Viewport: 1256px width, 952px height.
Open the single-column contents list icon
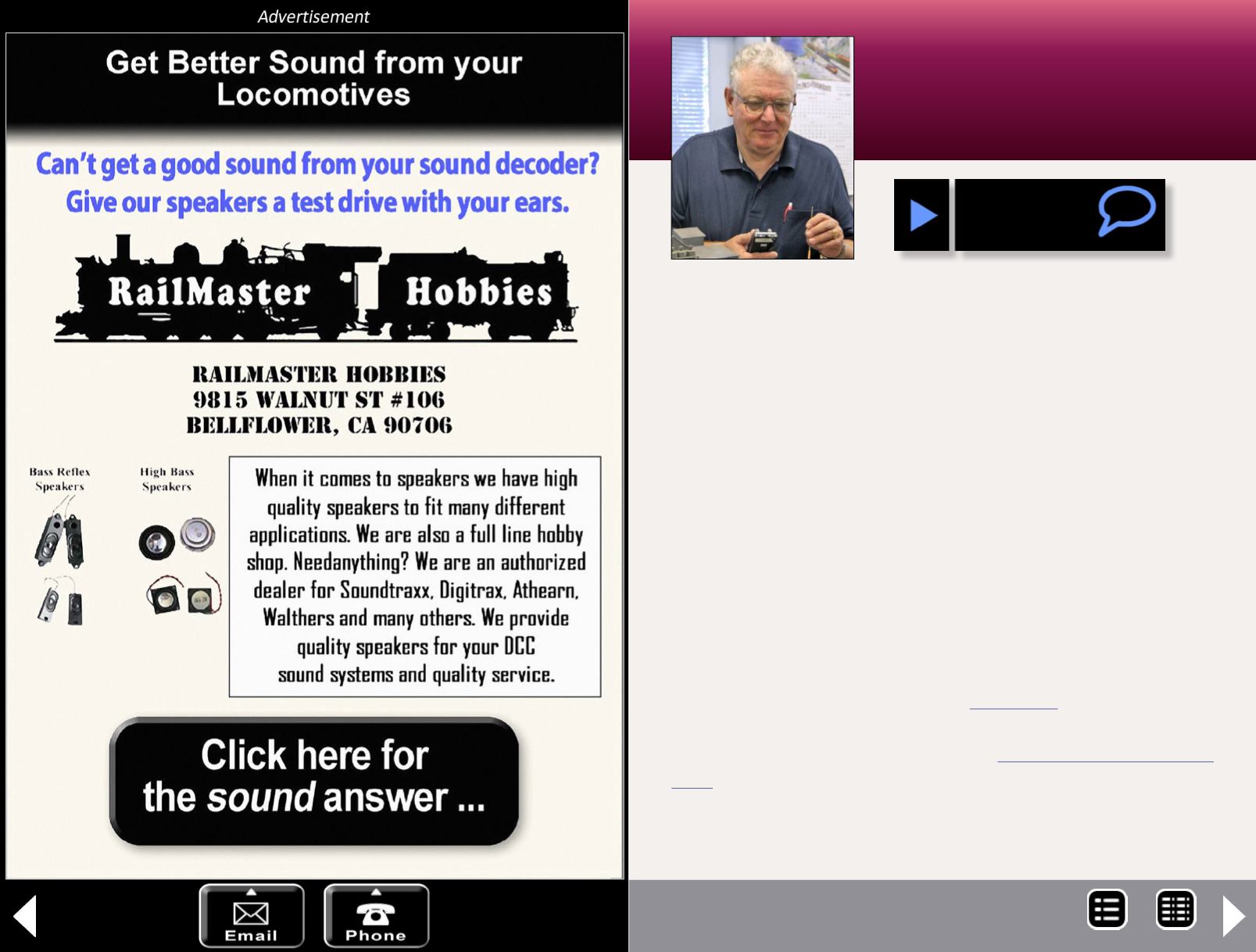click(1107, 910)
